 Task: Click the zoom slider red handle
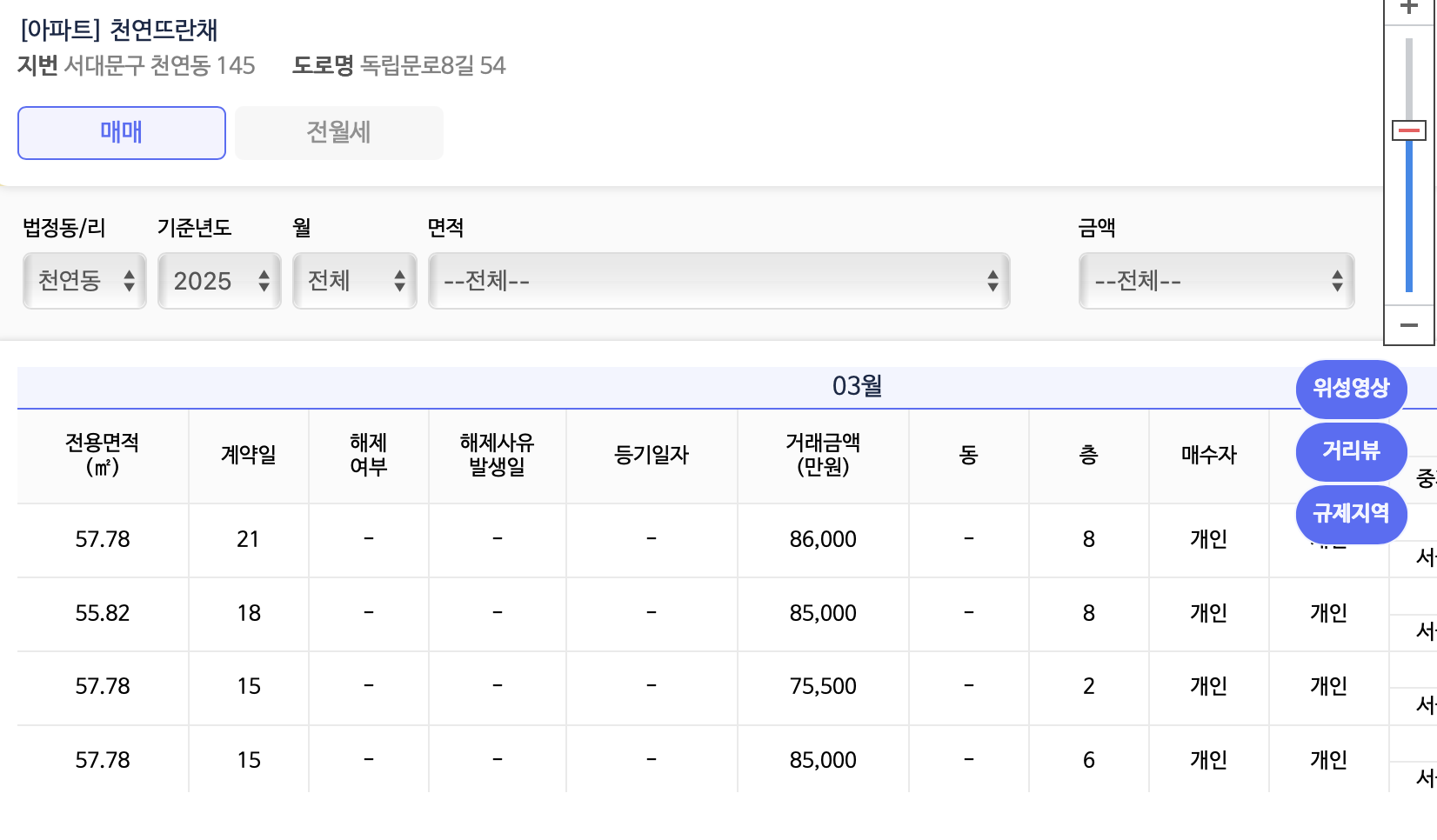[1409, 130]
